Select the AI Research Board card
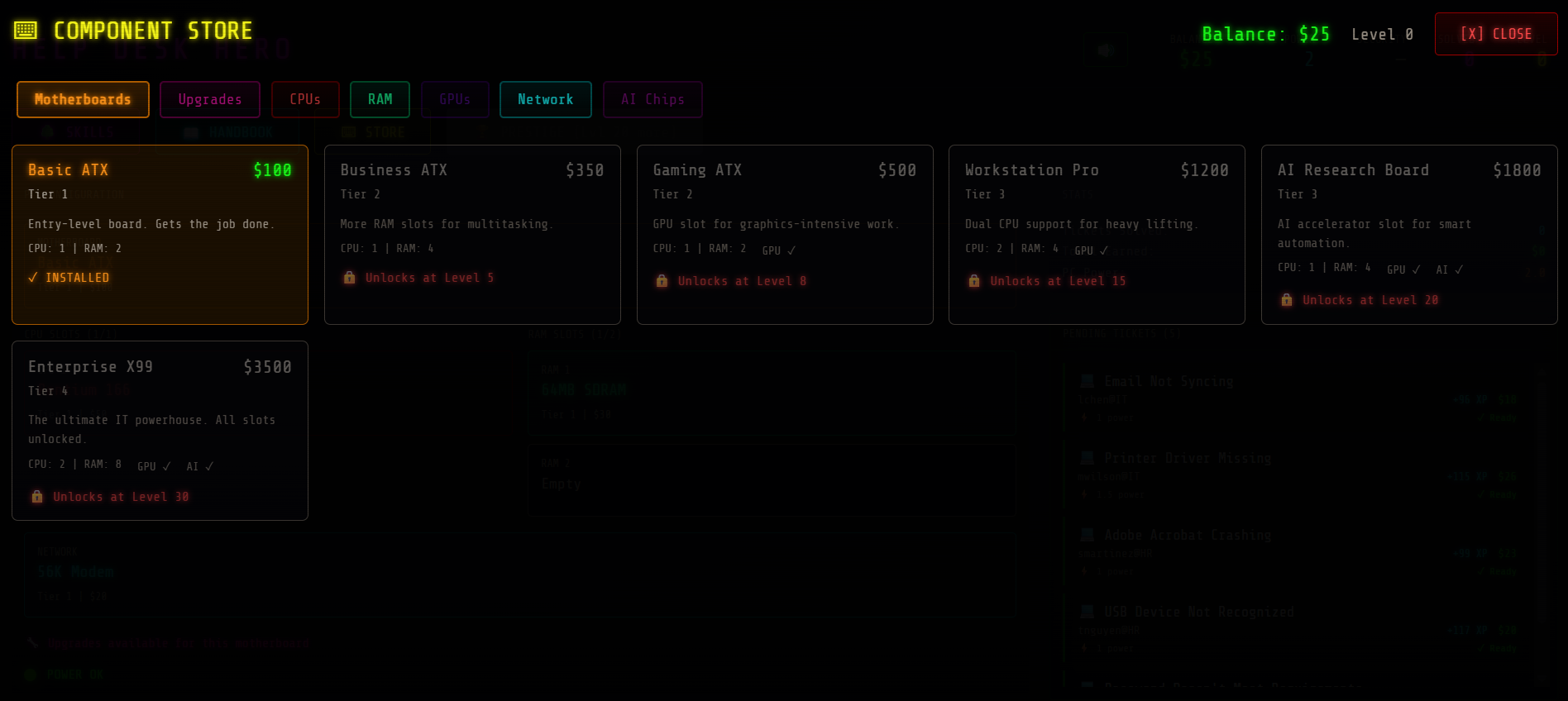This screenshot has height=701, width=1568. pyautogui.click(x=1409, y=235)
